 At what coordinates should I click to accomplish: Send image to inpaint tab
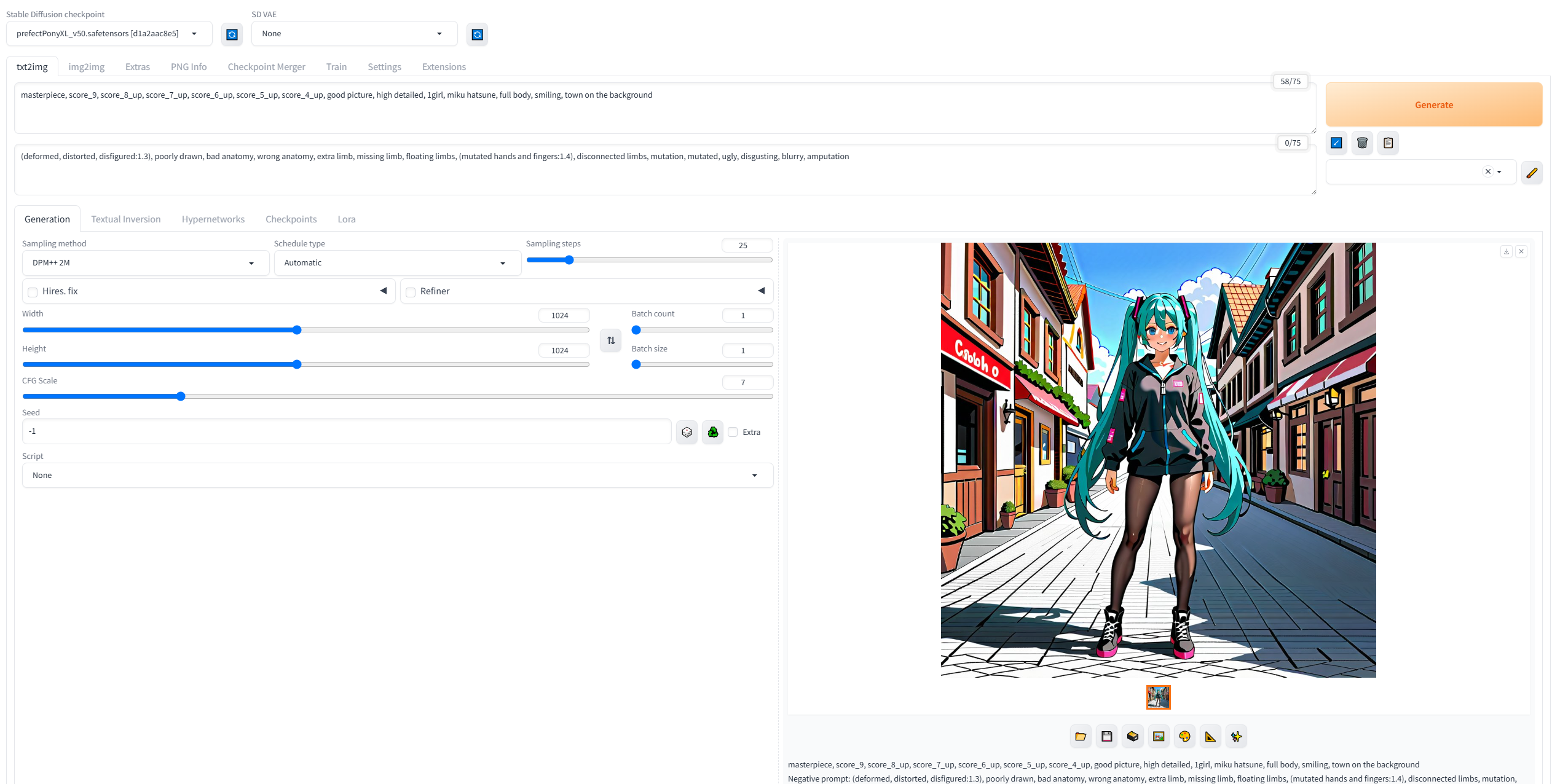(x=1184, y=736)
